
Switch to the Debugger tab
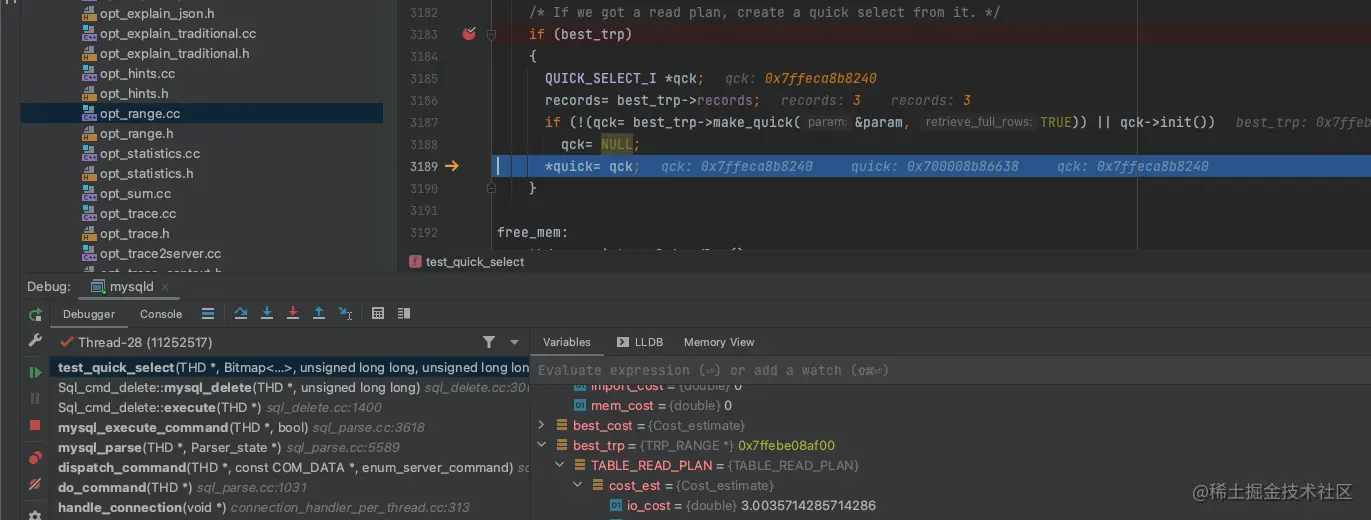pyautogui.click(x=89, y=314)
